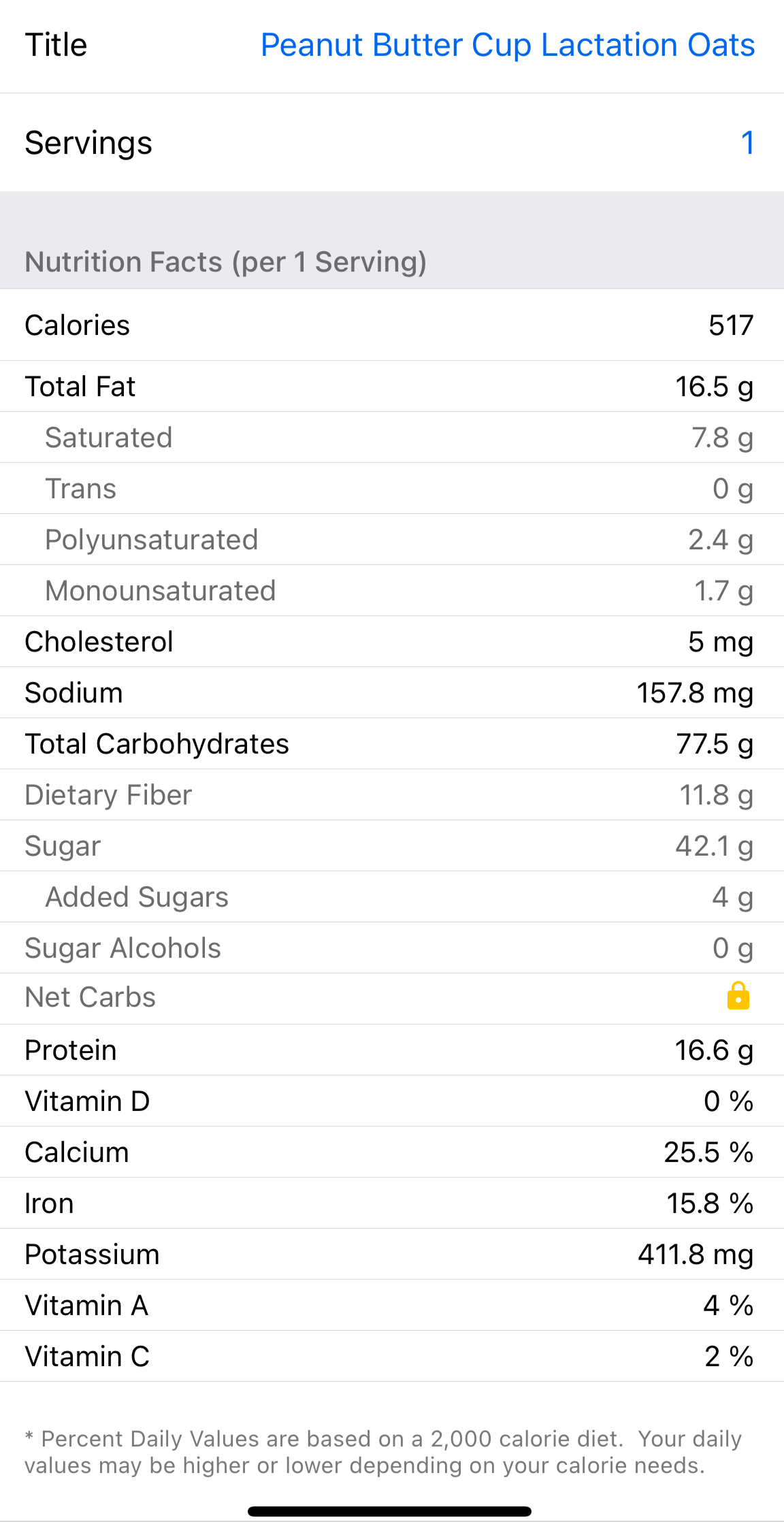Screen dimensions: 784x1522
Task: Select the Total Carbohydrates row
Action: [392, 744]
